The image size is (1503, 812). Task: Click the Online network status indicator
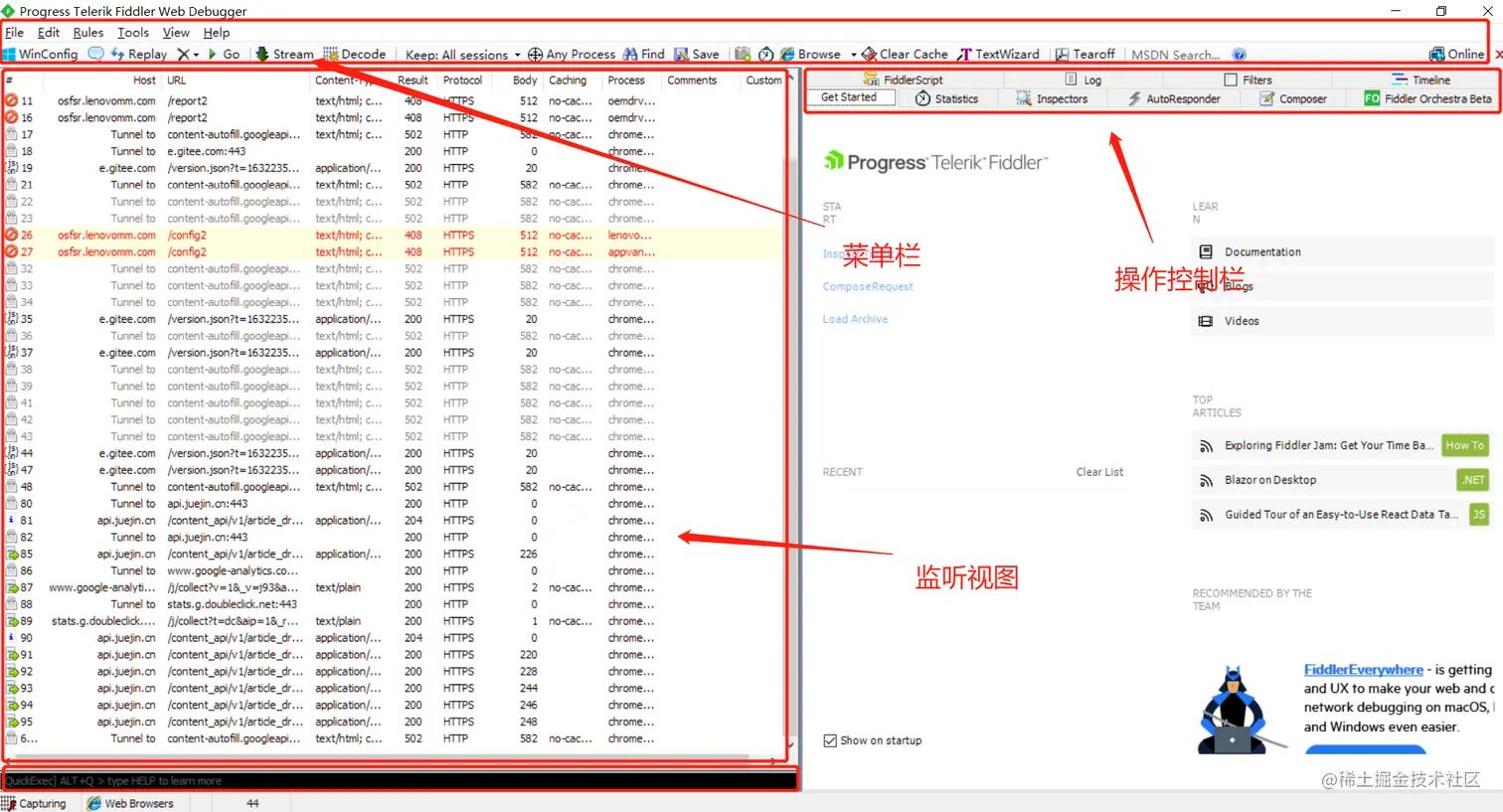coord(1456,55)
